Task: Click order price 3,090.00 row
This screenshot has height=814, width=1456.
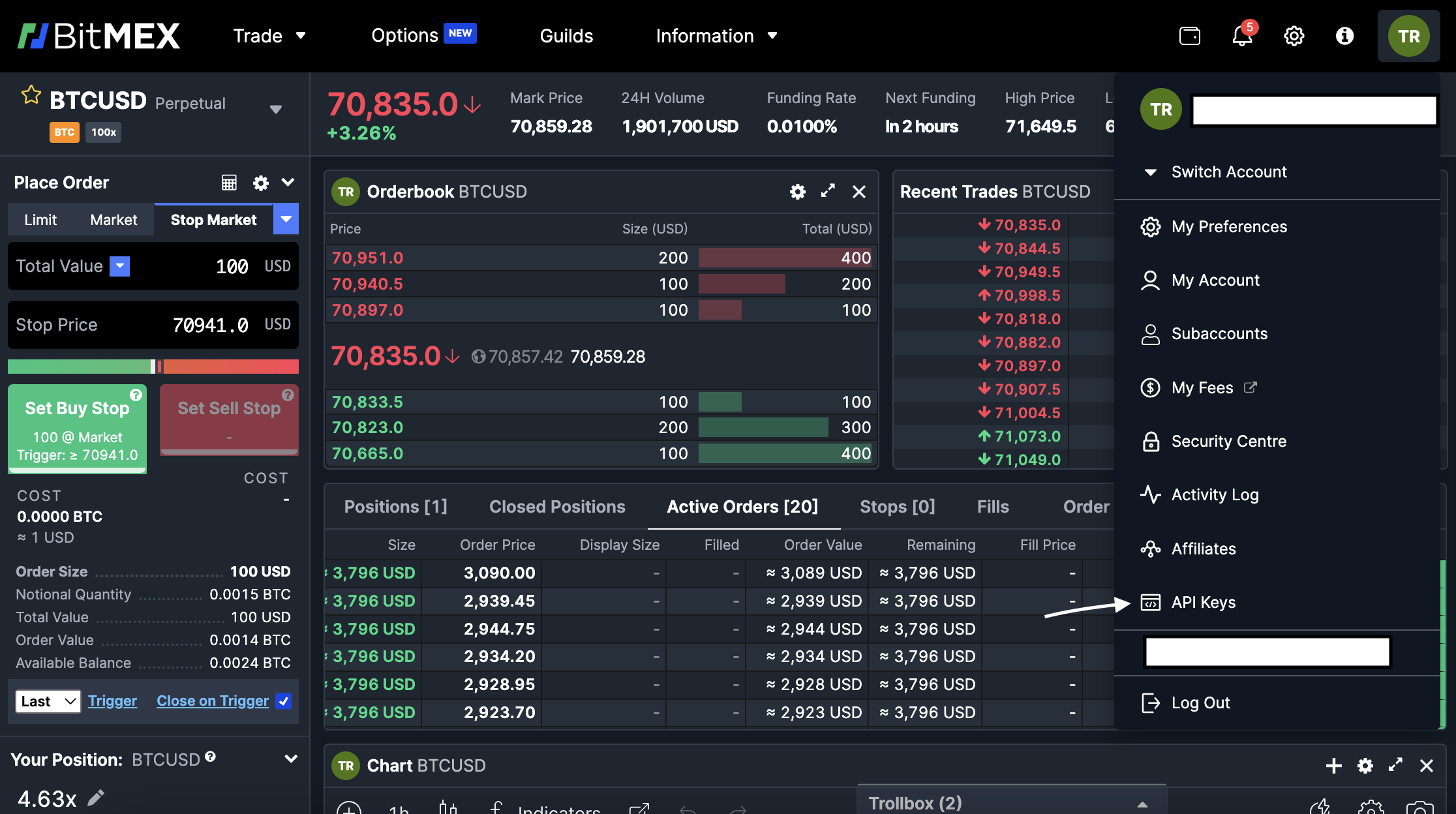Action: tap(499, 573)
